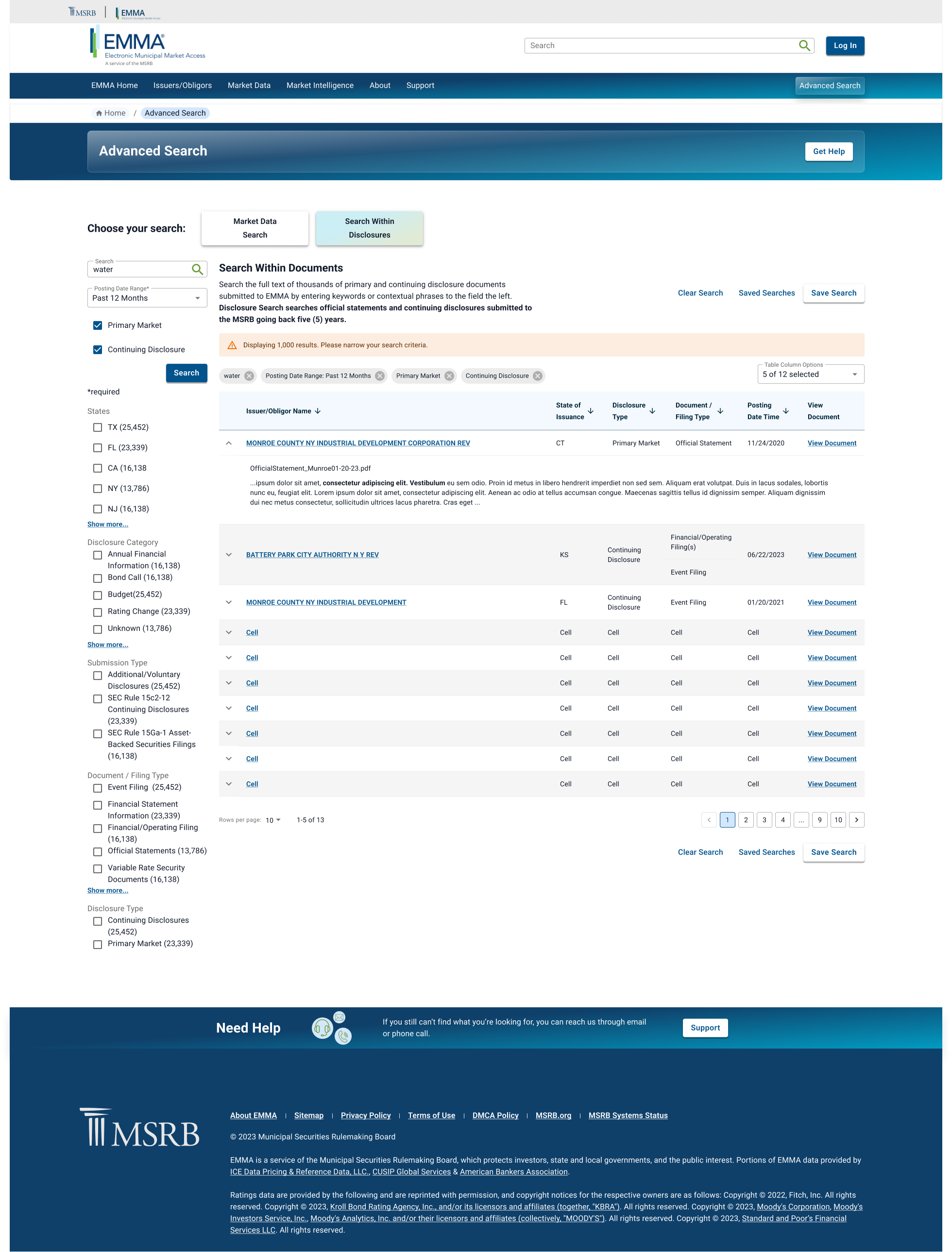
Task: Go to page 3 of results
Action: tap(764, 820)
